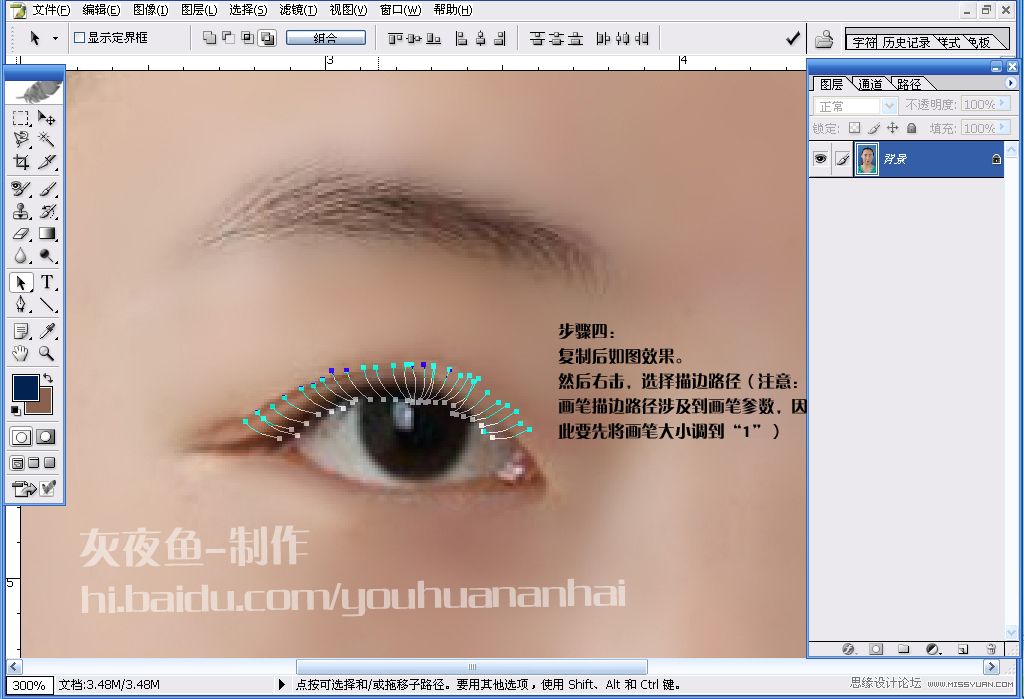
Task: Toggle Lock image pixels
Action: pyautogui.click(x=874, y=128)
